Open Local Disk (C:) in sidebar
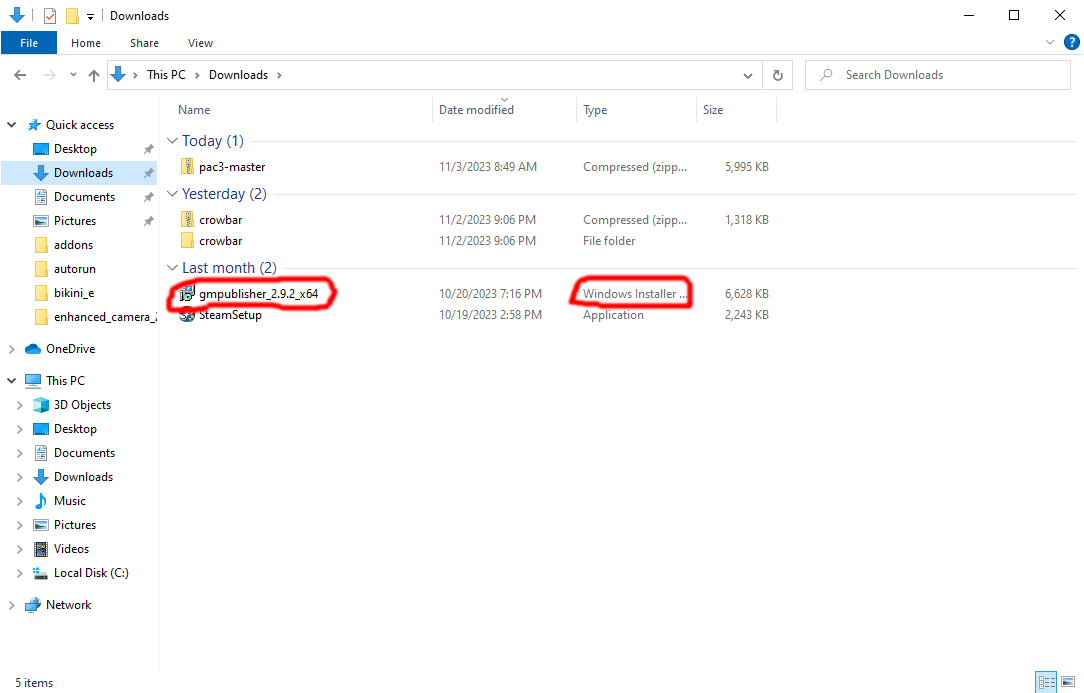The width and height of the screenshot is (1084, 693). coord(91,573)
